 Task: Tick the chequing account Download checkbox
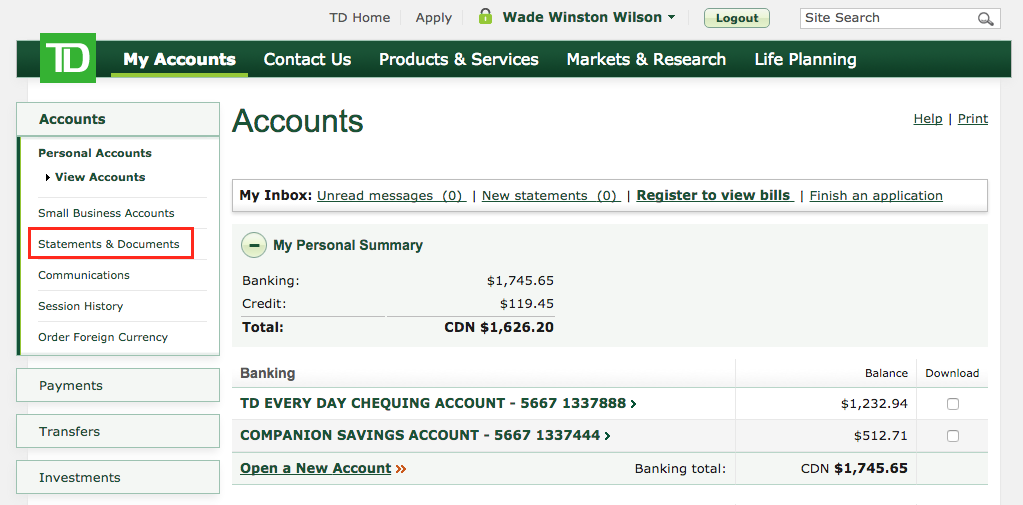953,404
